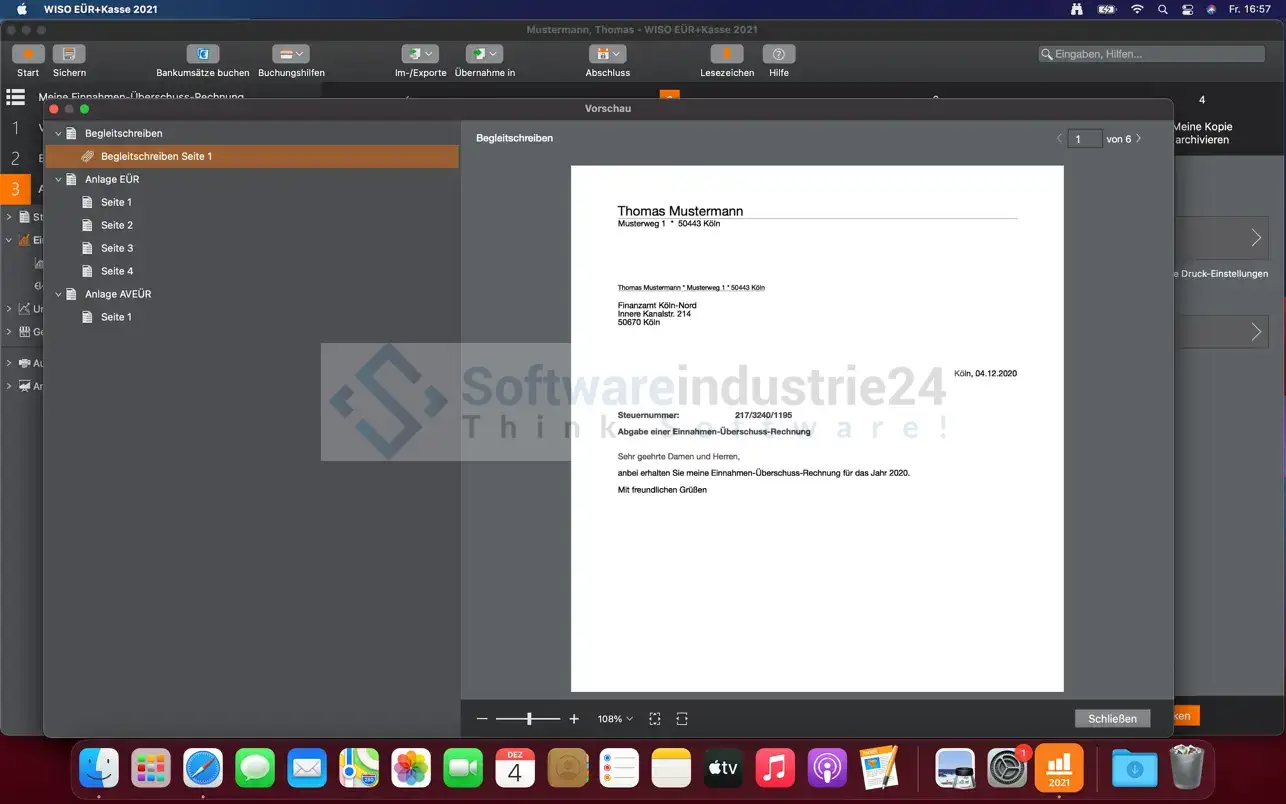Collapse the Begleitschreiben tree group
The width and height of the screenshot is (1286, 804).
point(58,134)
